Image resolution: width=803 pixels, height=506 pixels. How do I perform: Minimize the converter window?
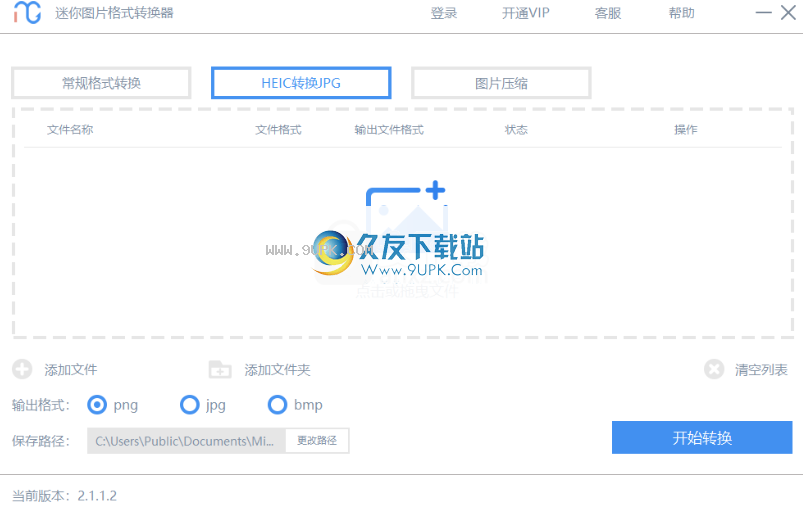(764, 13)
